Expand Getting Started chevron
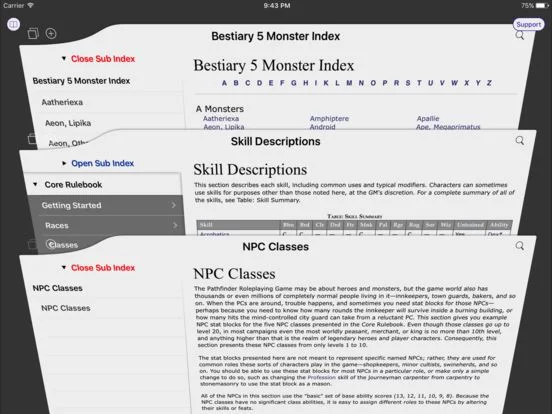Image resolution: width=552 pixels, height=414 pixels. point(174,205)
